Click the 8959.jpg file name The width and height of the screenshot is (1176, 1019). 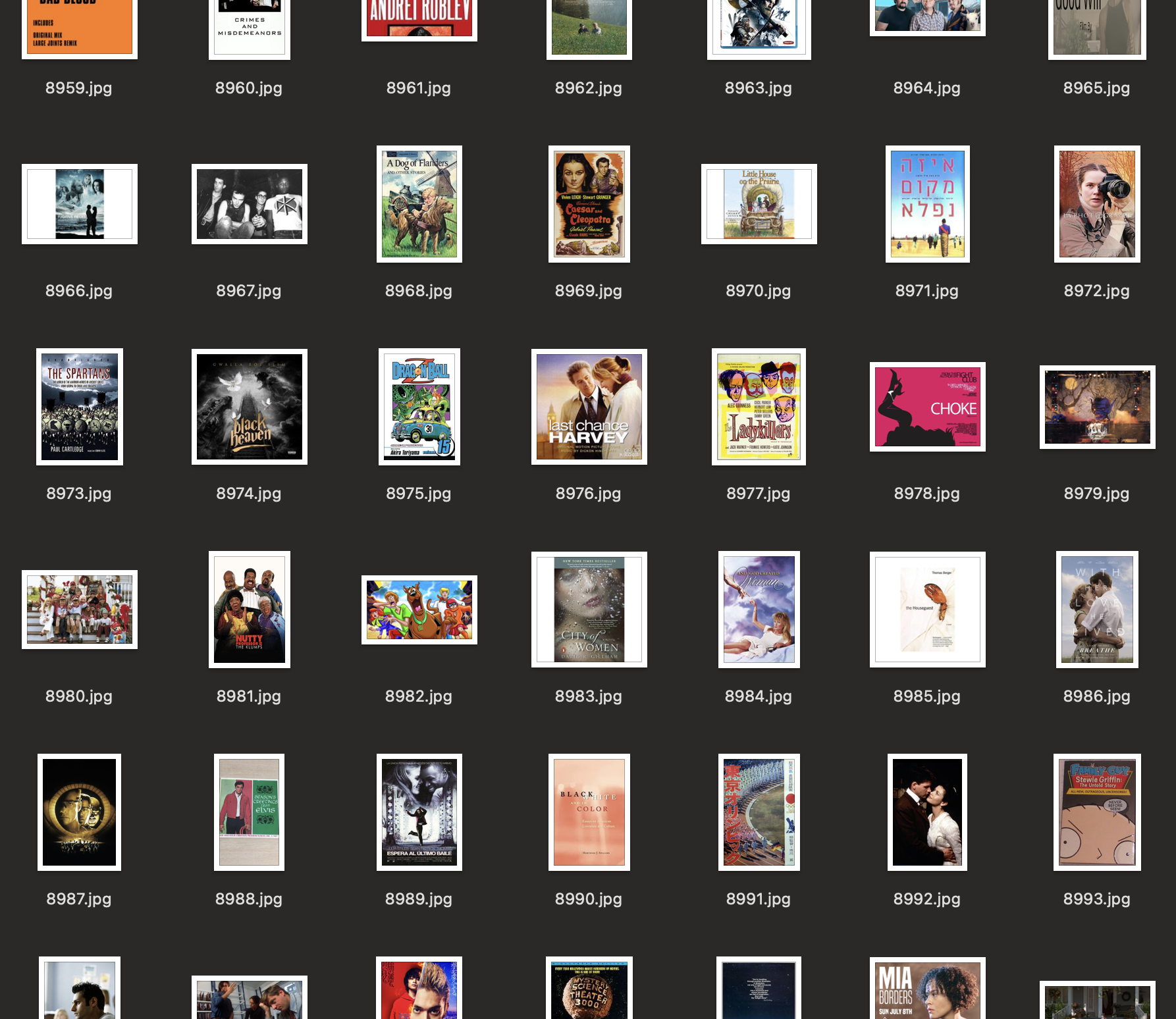79,88
